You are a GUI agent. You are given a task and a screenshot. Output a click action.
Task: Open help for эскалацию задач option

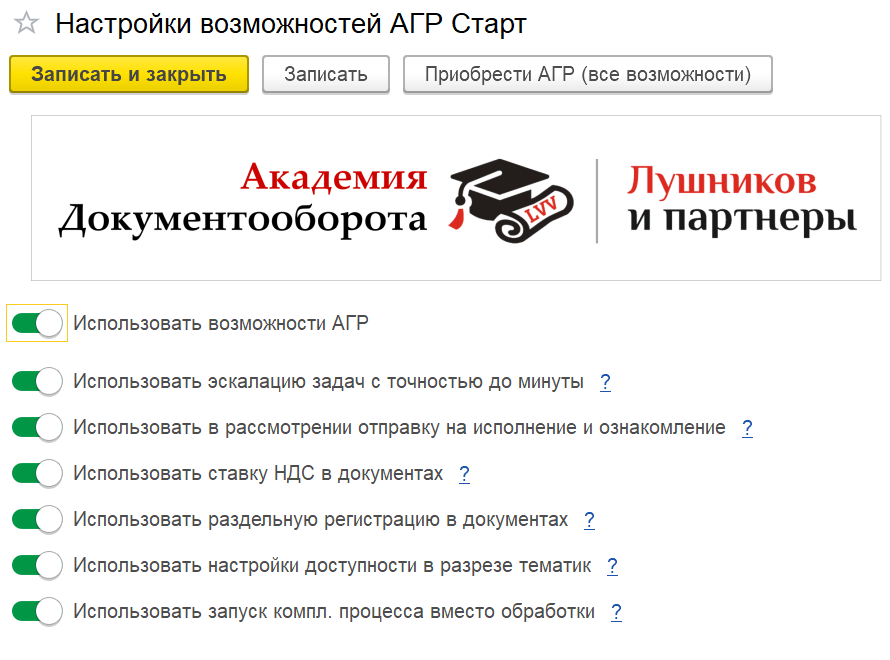(605, 382)
